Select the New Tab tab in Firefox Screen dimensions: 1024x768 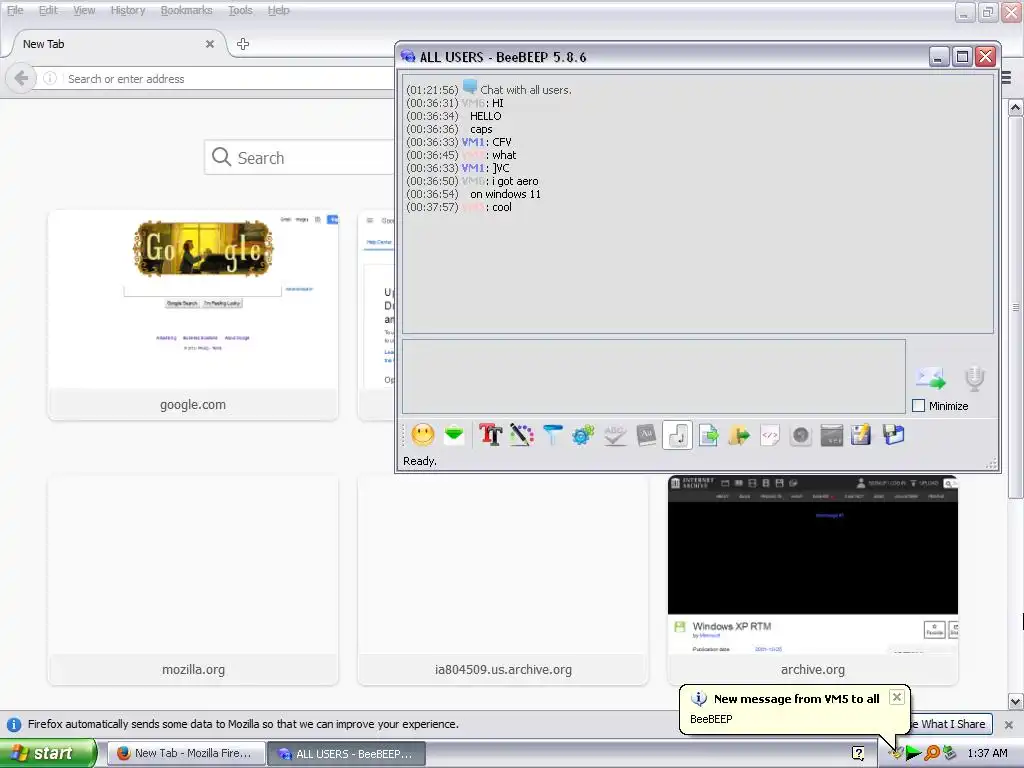(118, 44)
